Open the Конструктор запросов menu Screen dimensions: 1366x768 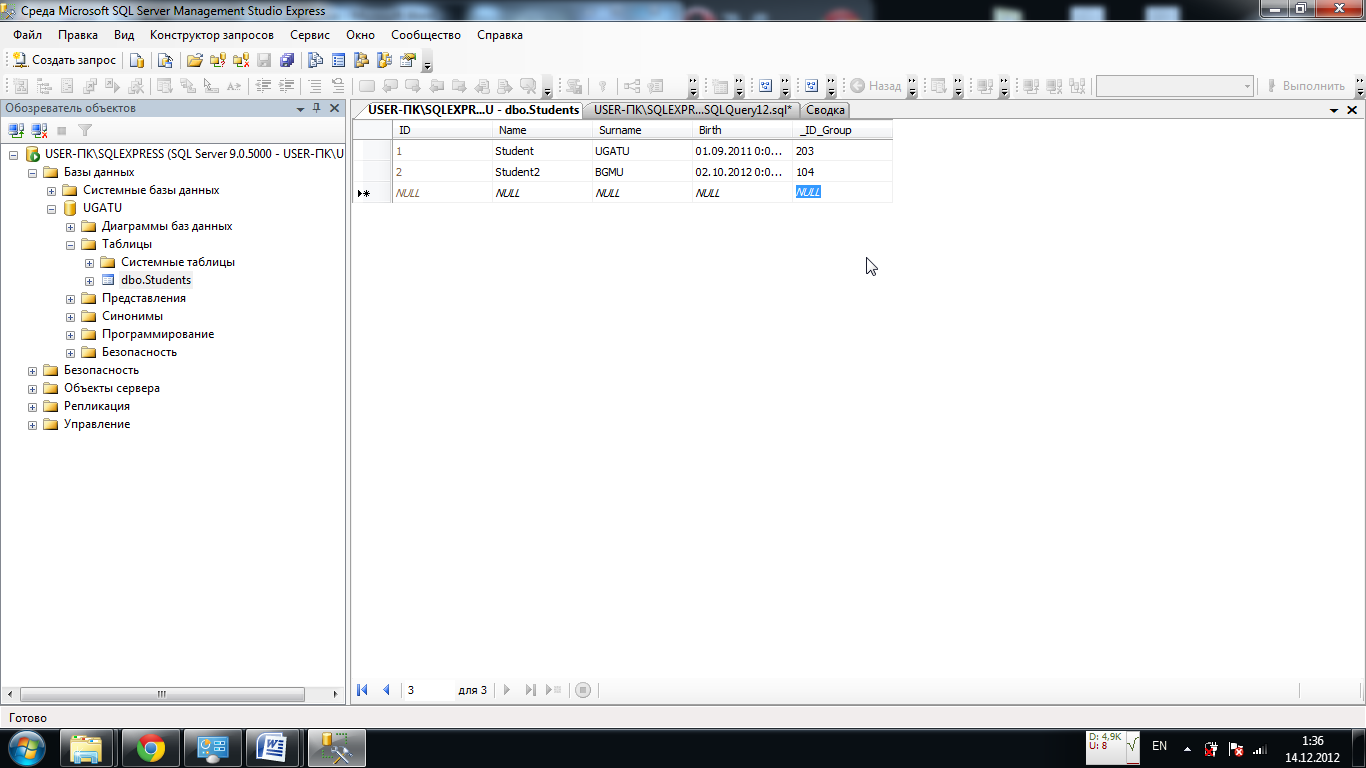pos(212,35)
